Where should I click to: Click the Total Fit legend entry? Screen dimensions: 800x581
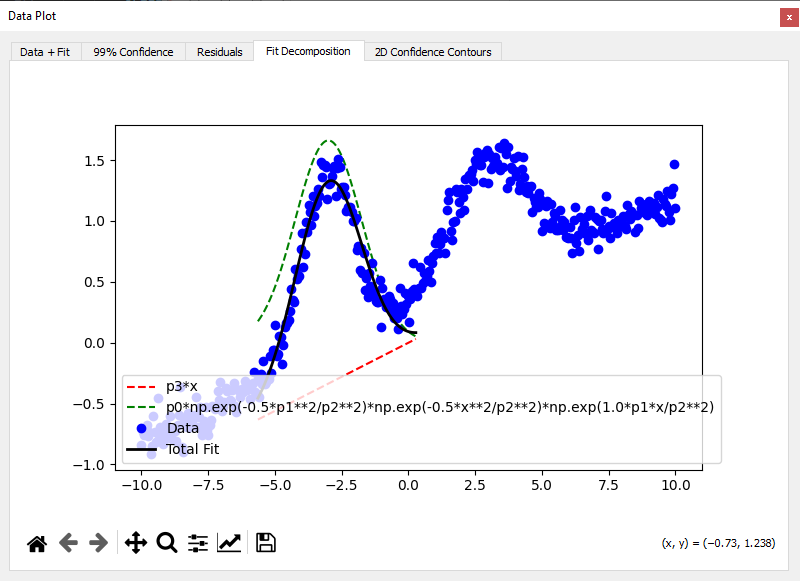[192, 449]
